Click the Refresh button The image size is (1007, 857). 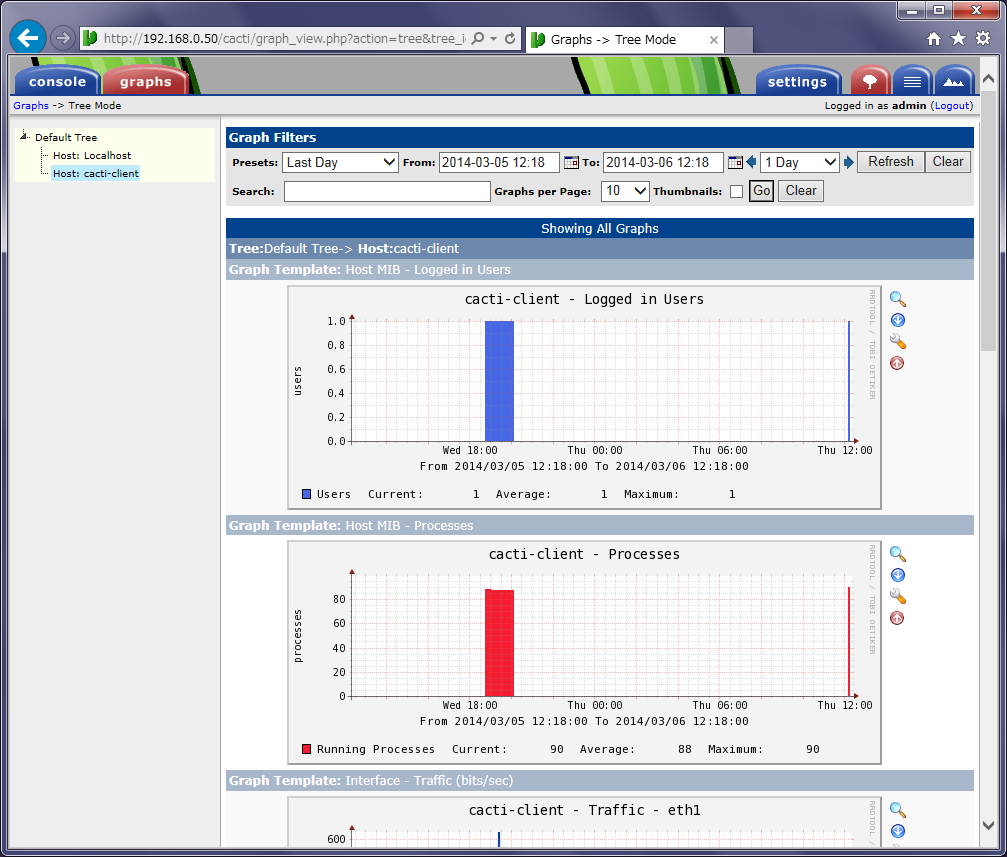click(x=891, y=162)
